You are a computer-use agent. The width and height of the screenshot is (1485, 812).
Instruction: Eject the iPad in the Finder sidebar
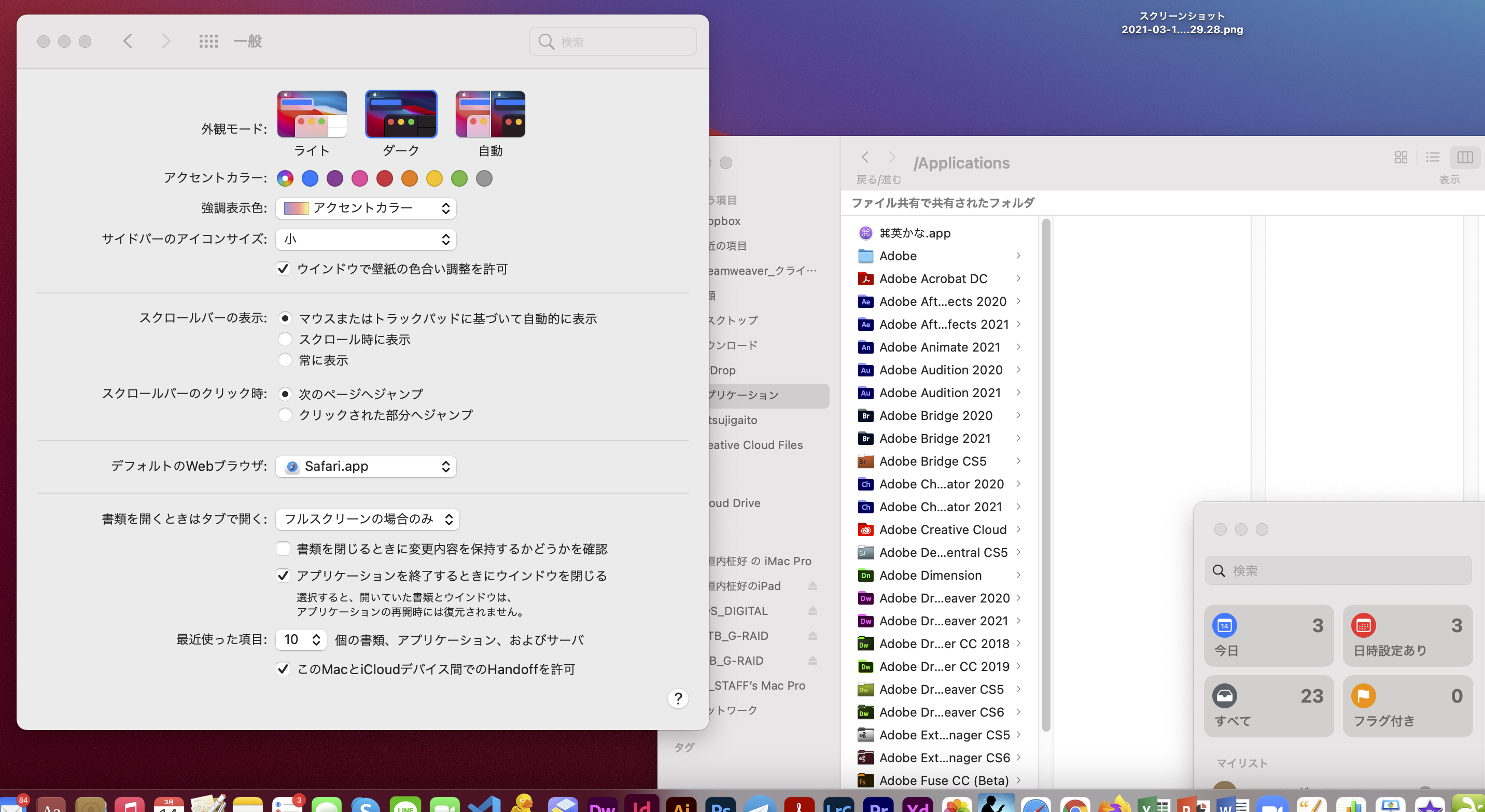(812, 586)
